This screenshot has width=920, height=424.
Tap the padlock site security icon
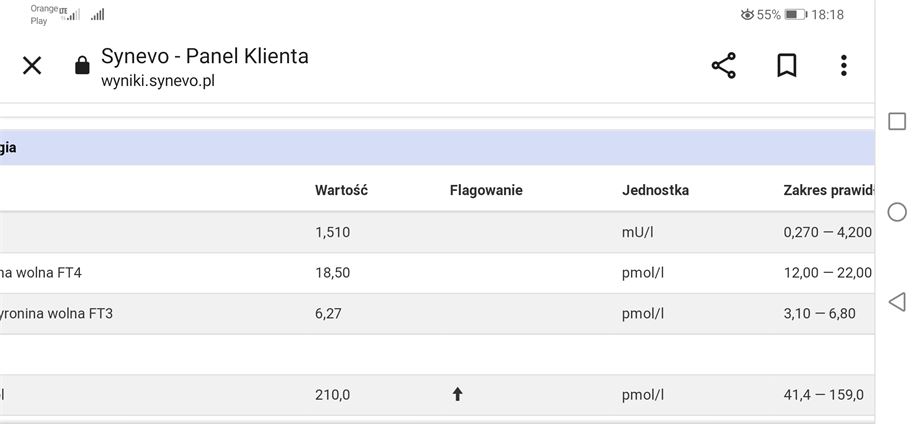[82, 65]
